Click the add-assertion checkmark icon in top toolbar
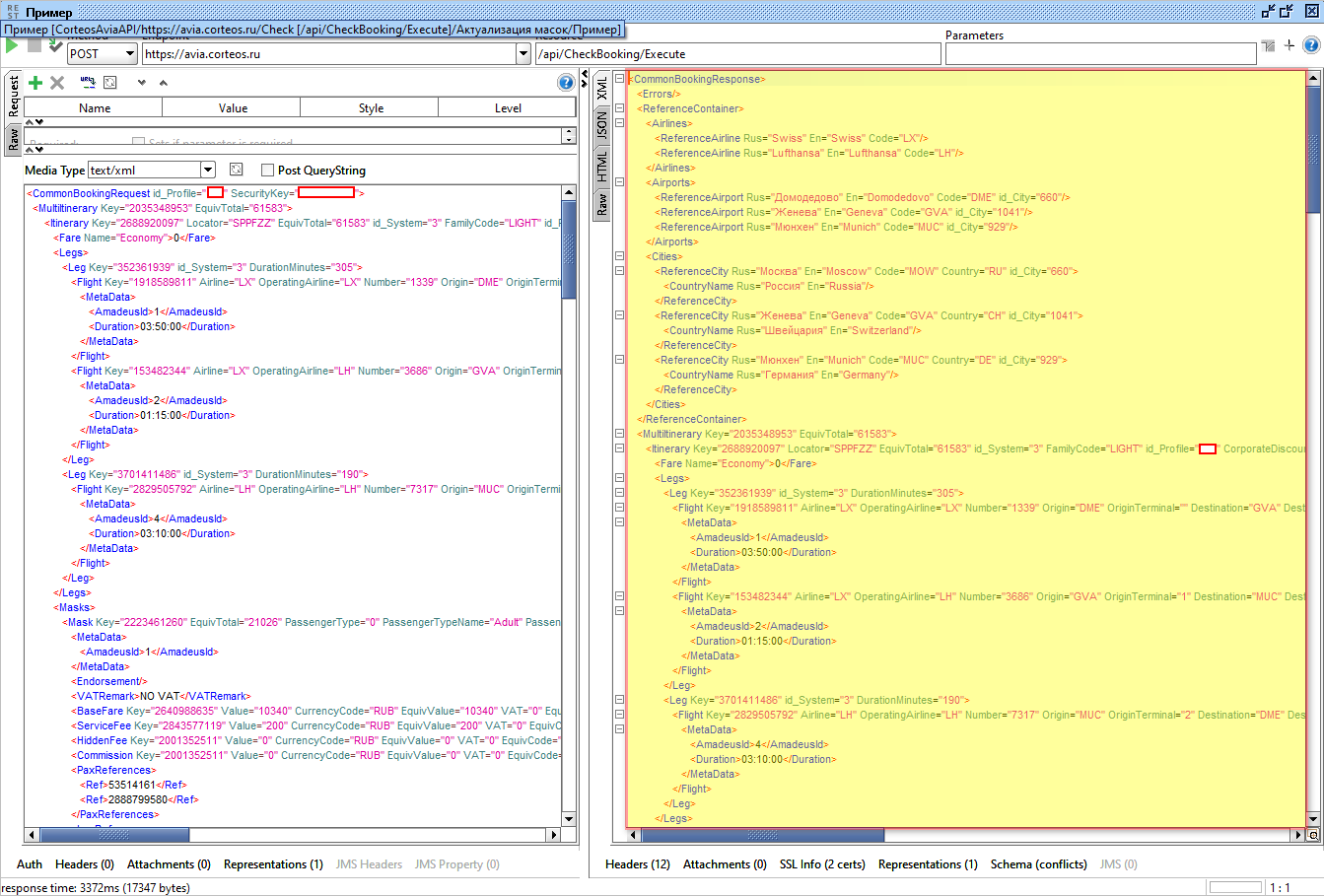This screenshot has width=1324, height=896. (x=55, y=46)
